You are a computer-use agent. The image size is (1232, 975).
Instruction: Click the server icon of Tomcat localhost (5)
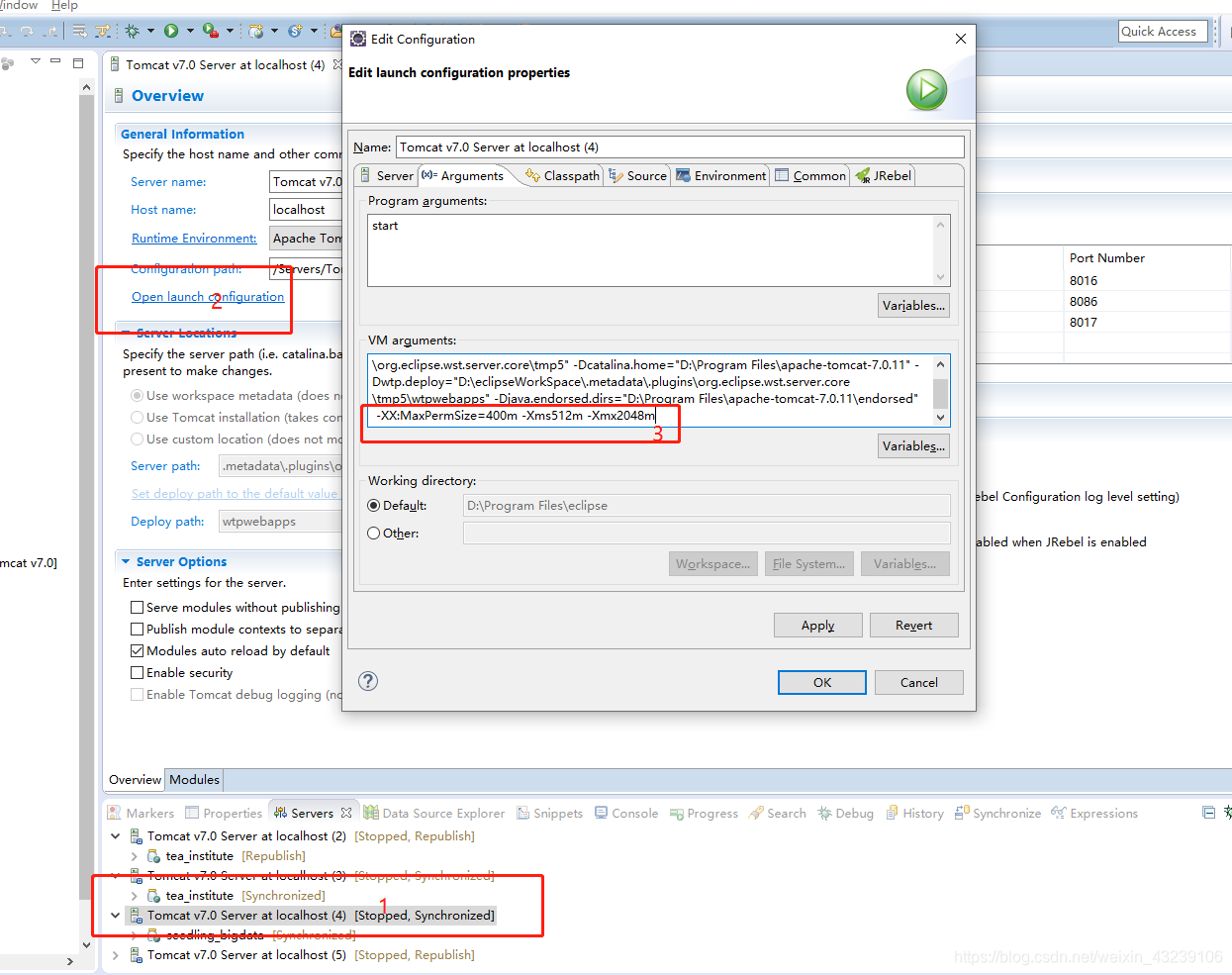(136, 955)
